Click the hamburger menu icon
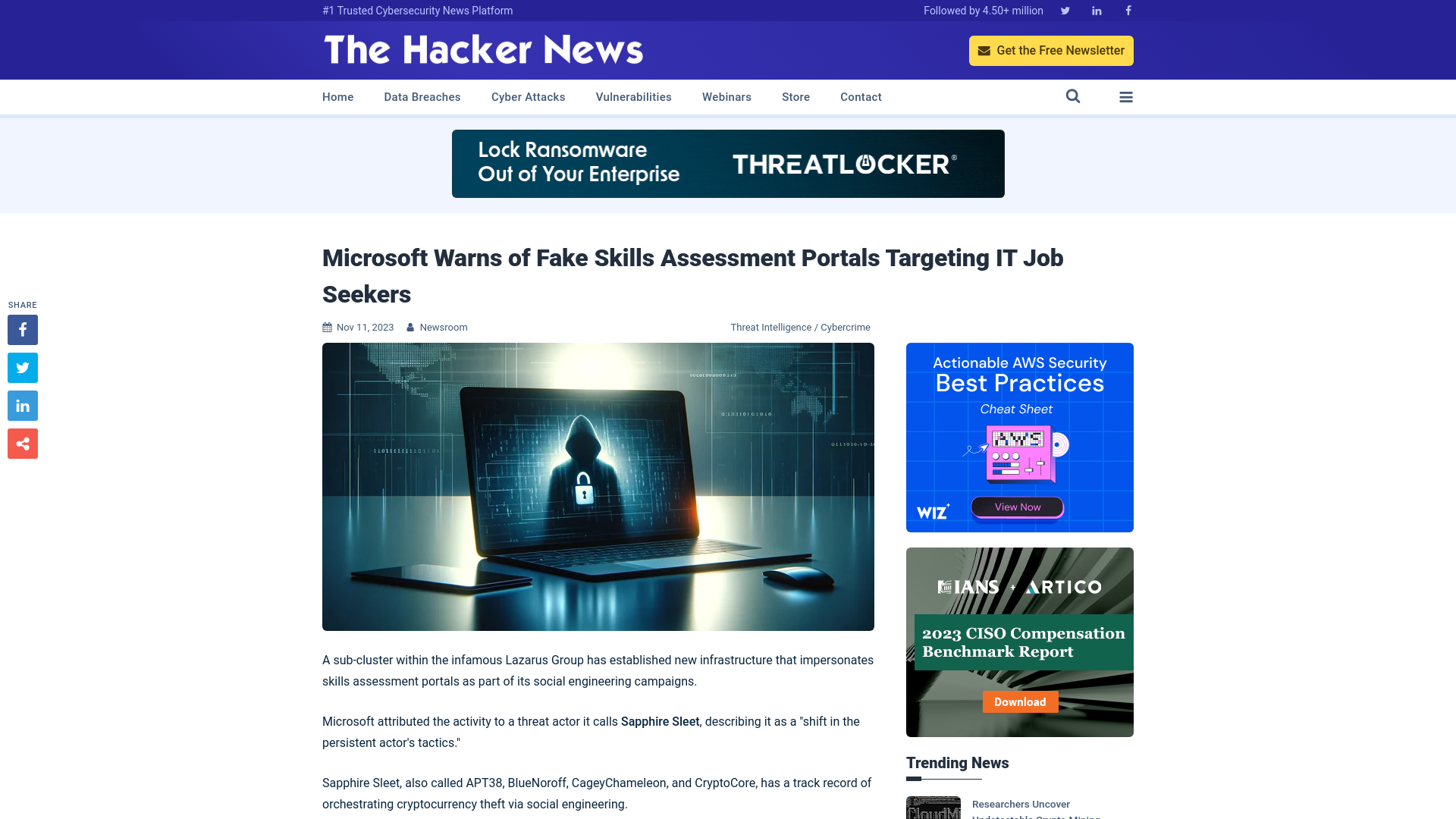 (x=1126, y=97)
